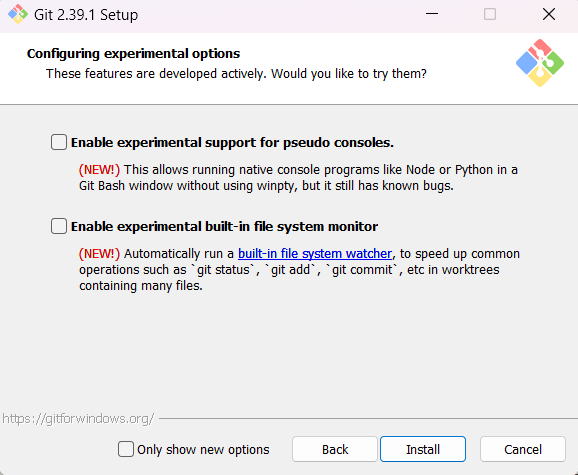Check Only show new options
Image resolution: width=578 pixels, height=475 pixels.
click(x=126, y=449)
